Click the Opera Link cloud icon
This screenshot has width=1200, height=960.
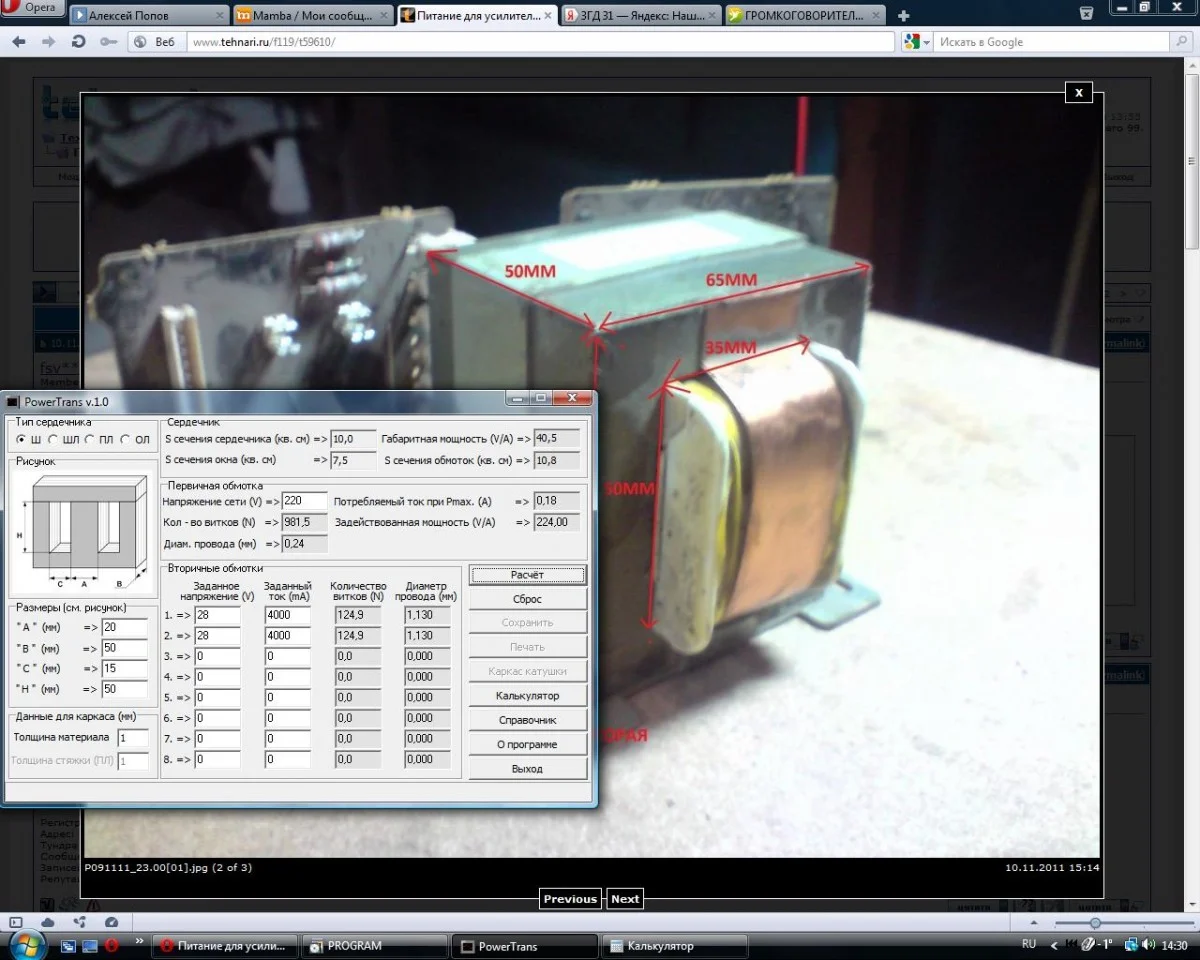click(47, 922)
